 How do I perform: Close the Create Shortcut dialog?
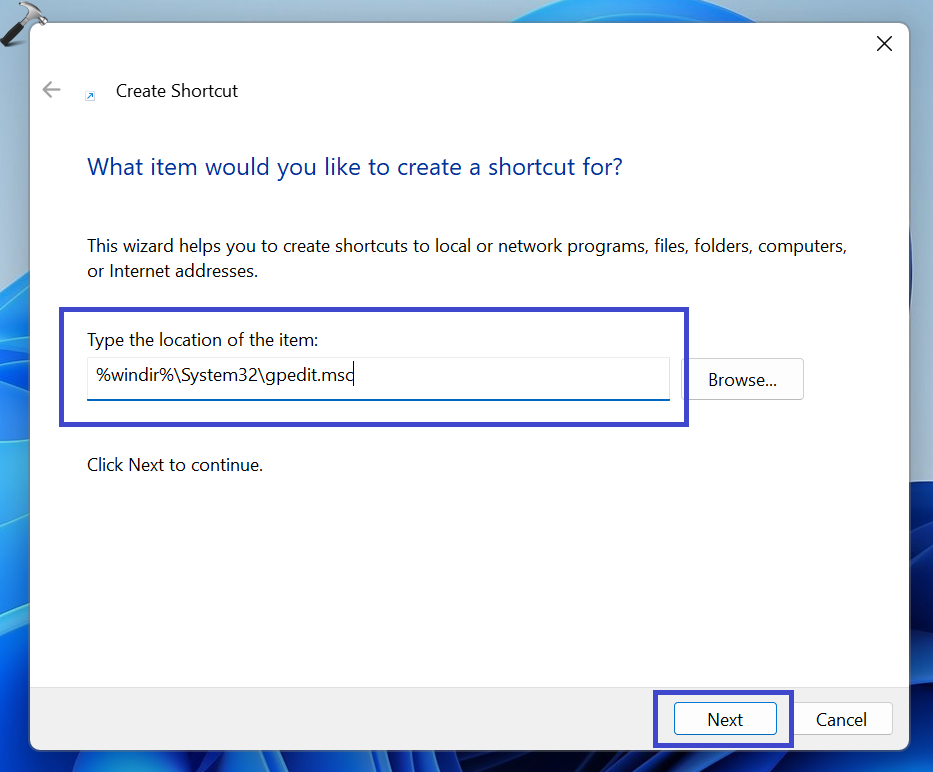tap(884, 43)
